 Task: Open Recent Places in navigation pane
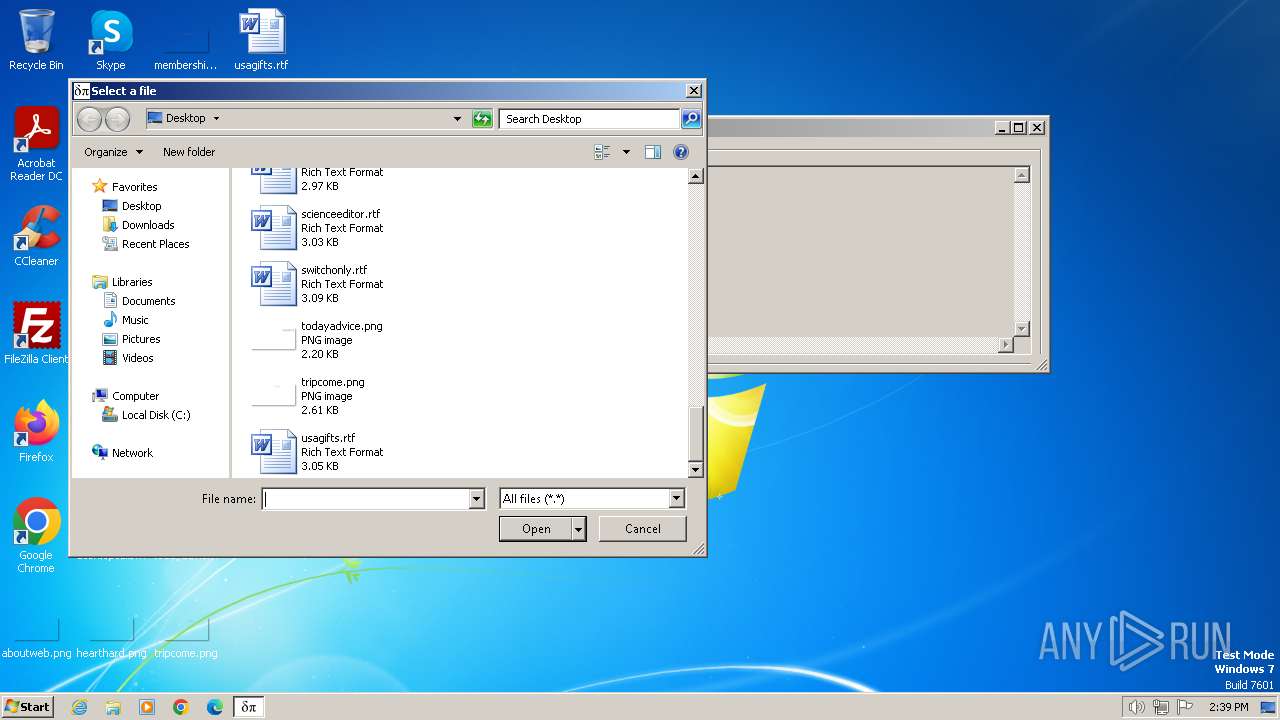click(x=155, y=244)
